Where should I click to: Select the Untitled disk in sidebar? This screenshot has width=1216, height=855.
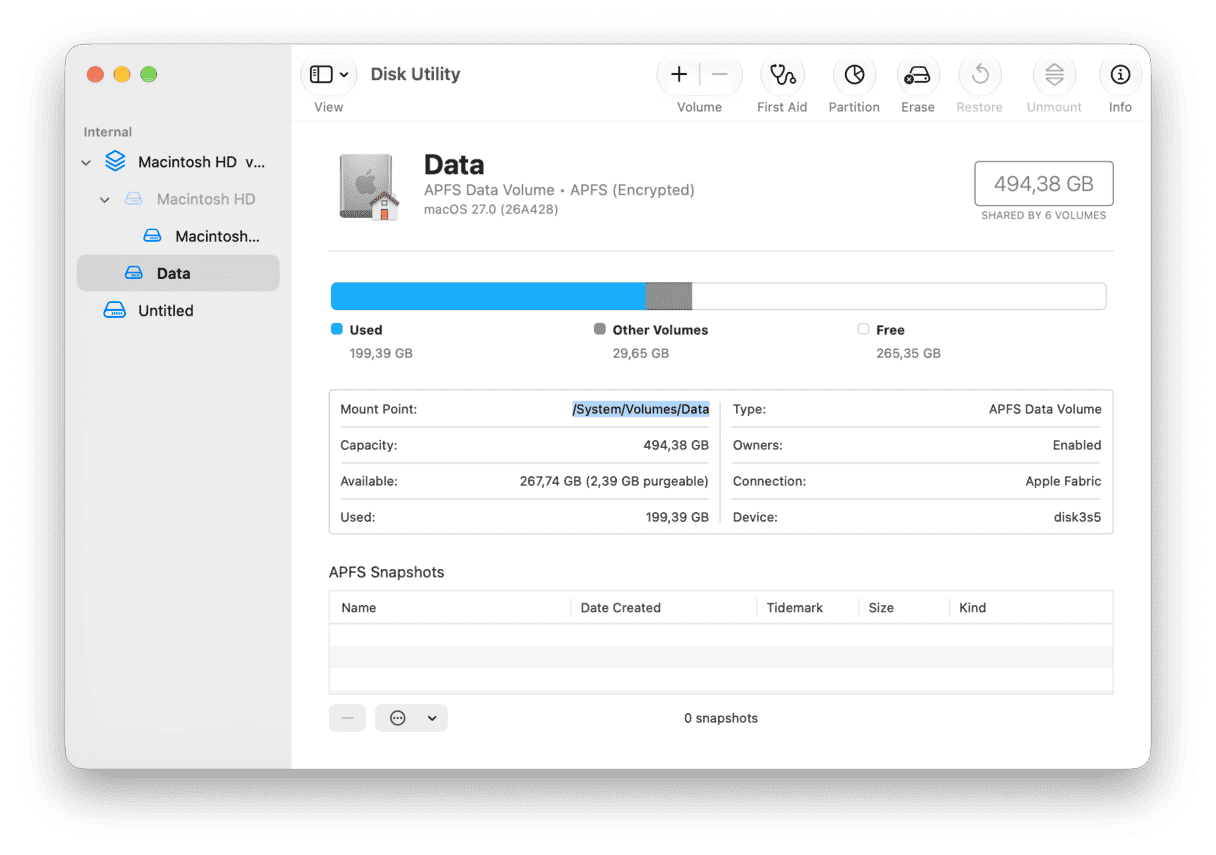tap(178, 310)
